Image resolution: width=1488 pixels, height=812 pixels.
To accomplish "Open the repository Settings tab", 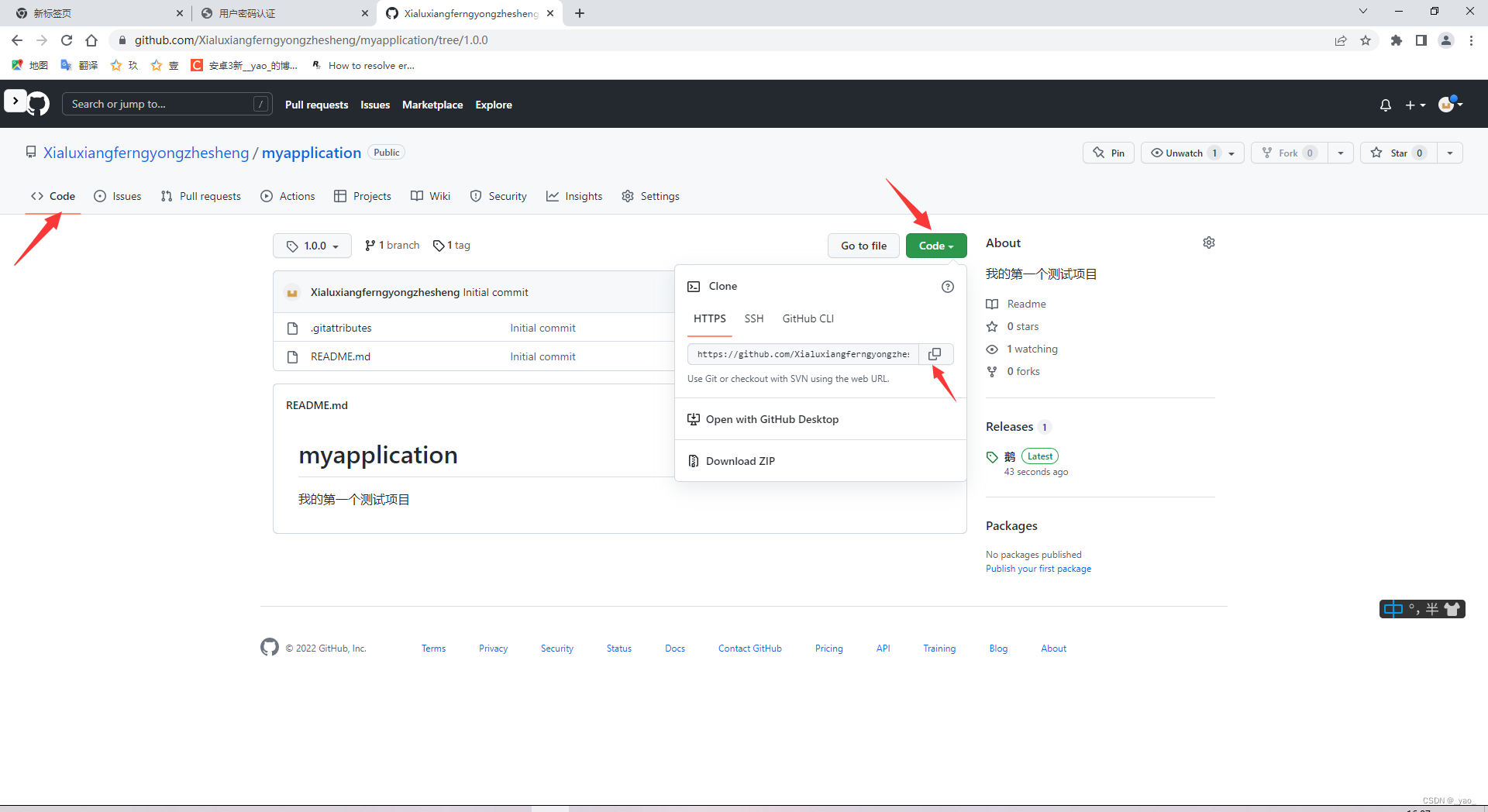I will 650,196.
